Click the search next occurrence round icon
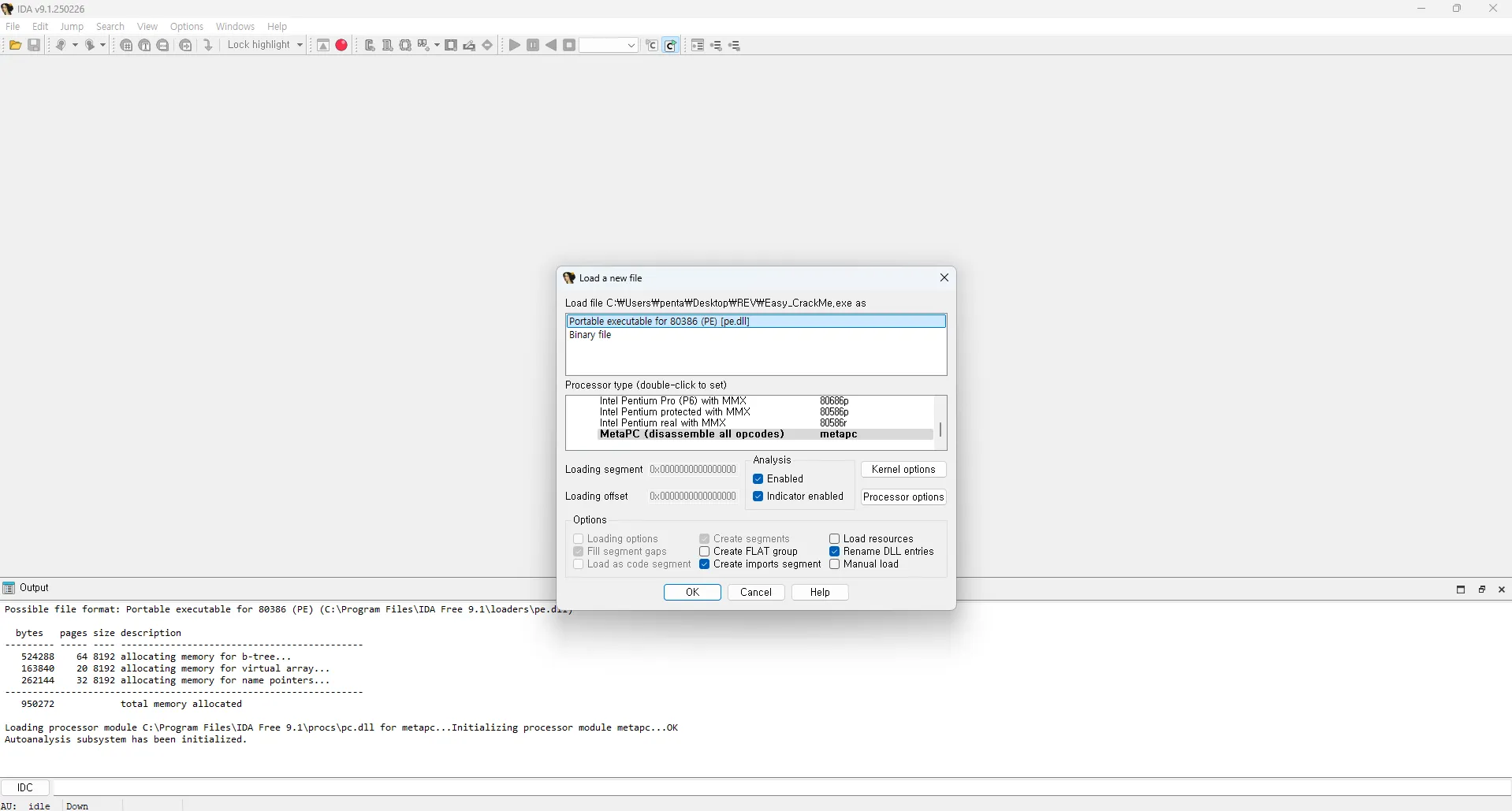This screenshot has height=811, width=1512. [x=186, y=46]
